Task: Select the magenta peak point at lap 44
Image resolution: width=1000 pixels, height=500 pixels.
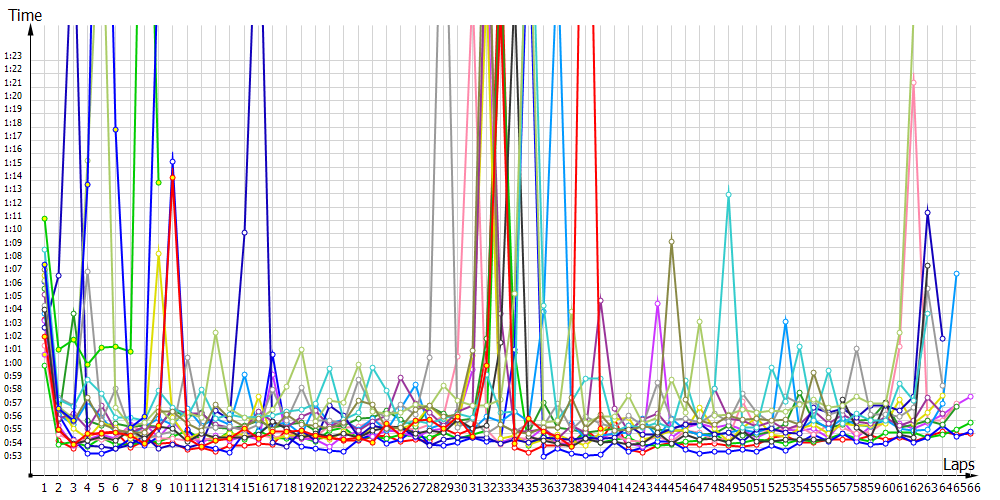Action: click(x=657, y=303)
